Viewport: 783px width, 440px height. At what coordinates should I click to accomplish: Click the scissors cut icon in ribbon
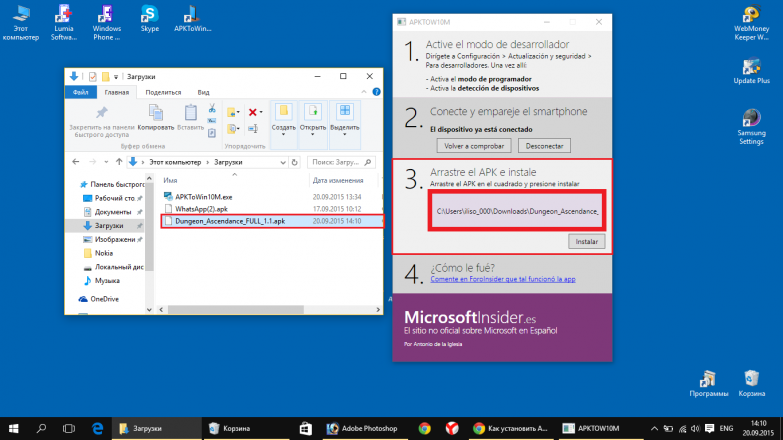coord(212,108)
